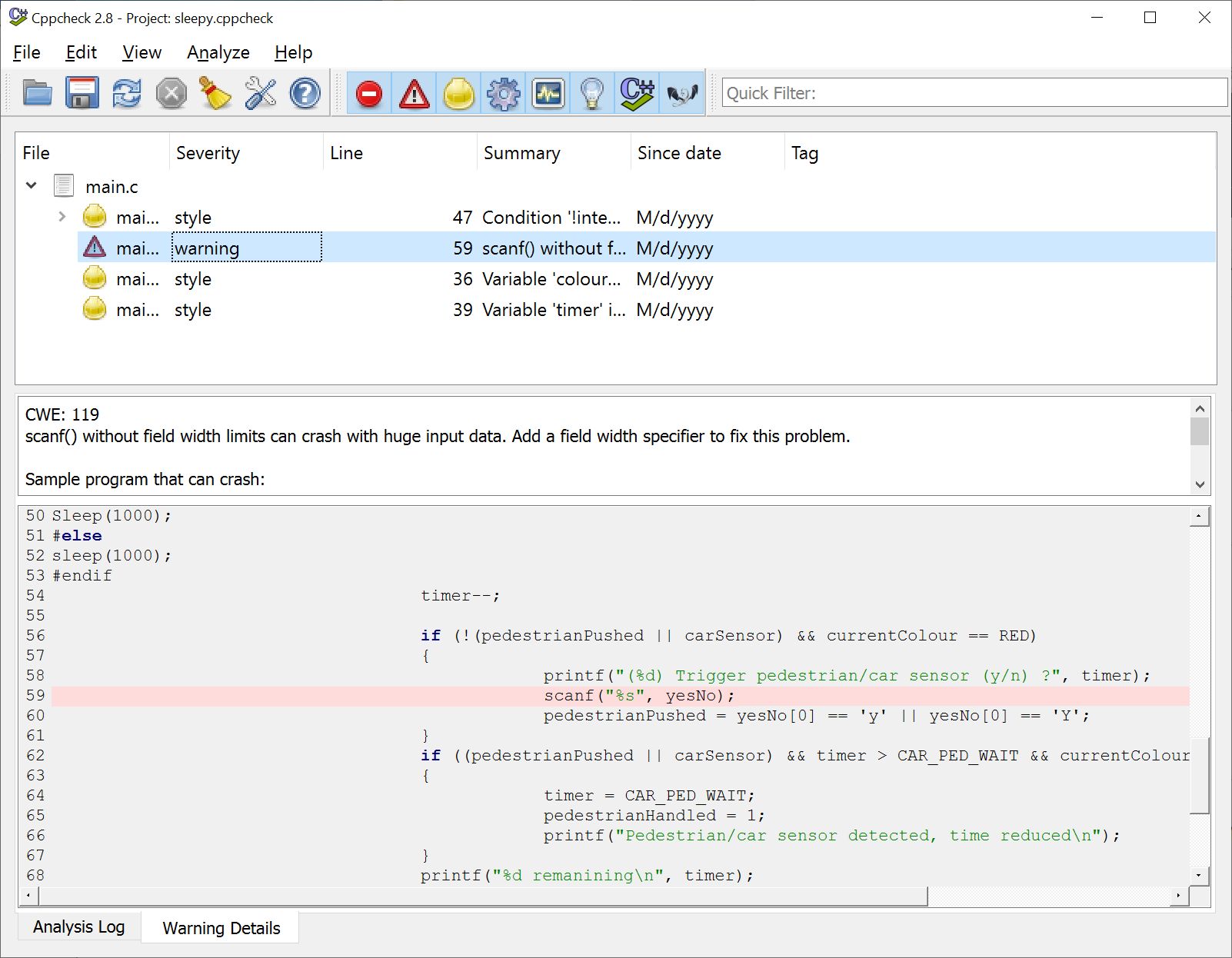Sort results by the Since date column header
The height and width of the screenshot is (958, 1232).
click(708, 153)
